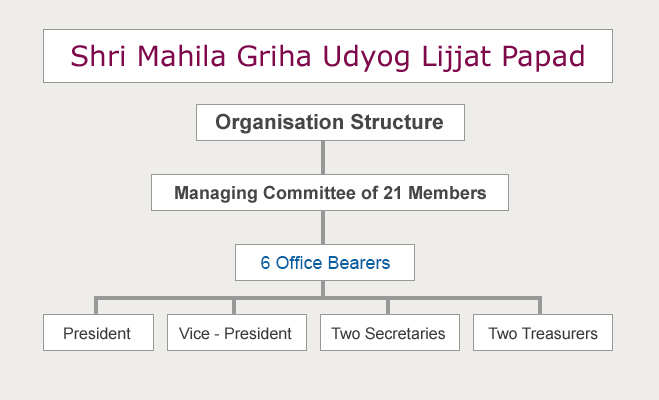Choose the Two Secretaries box
This screenshot has height=400, width=659.
click(388, 333)
